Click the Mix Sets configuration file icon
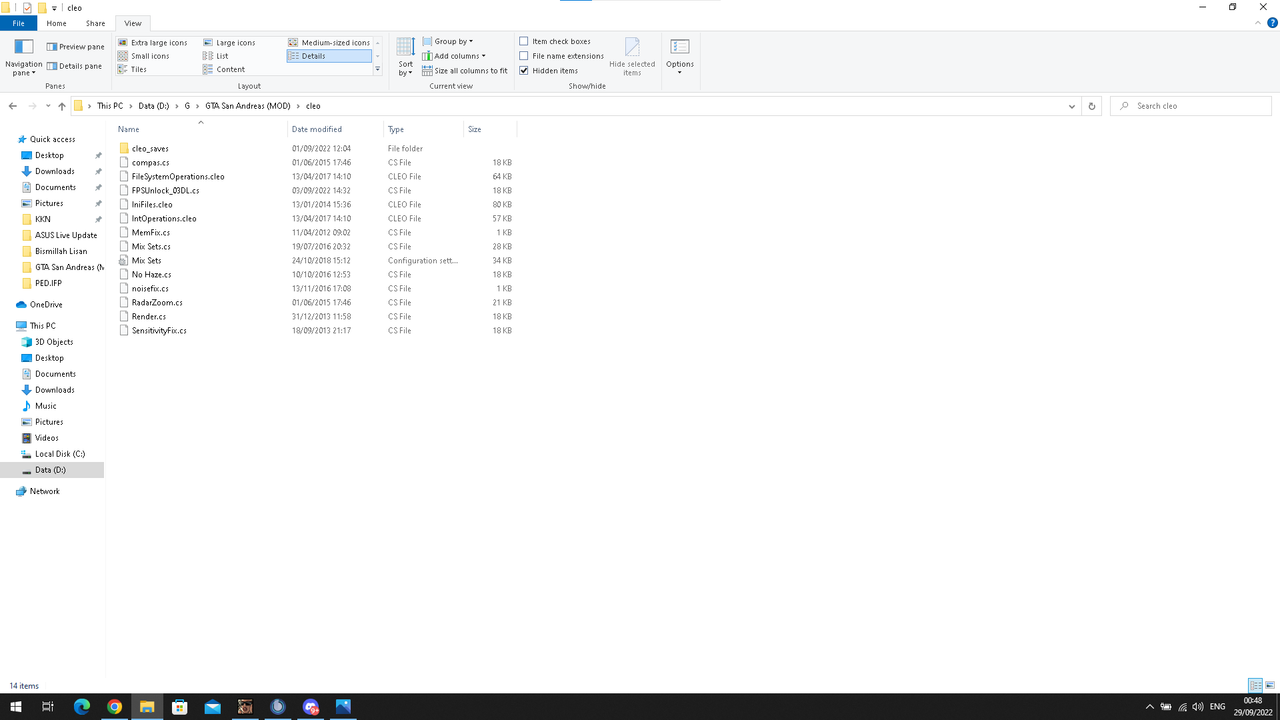Screen dimensions: 1280x720 click(x=124, y=260)
